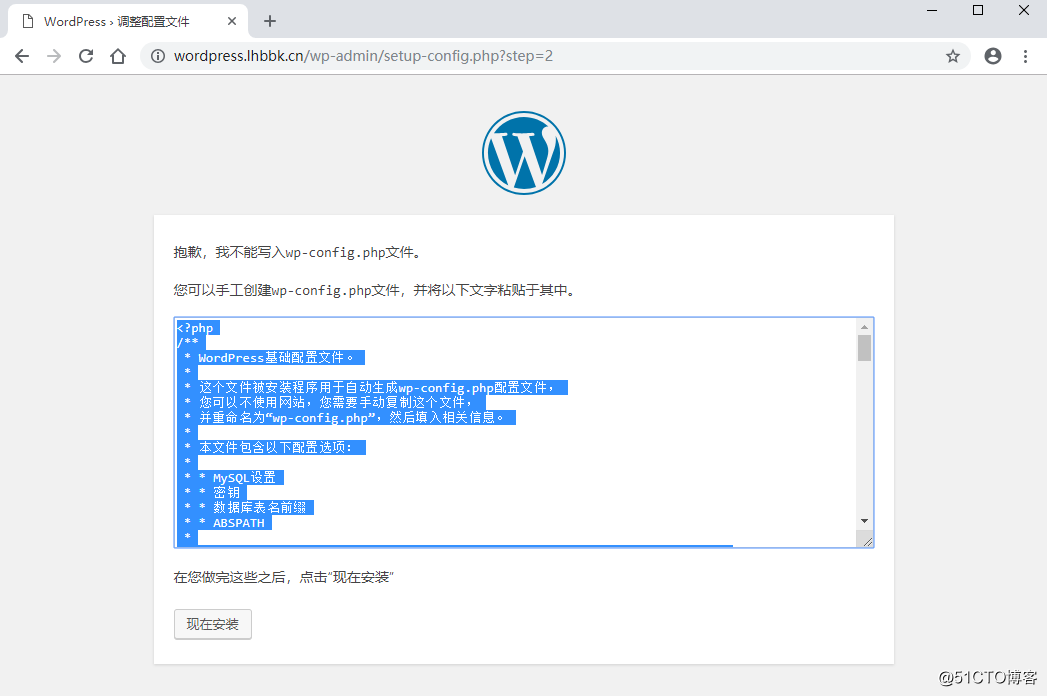View site information icon in address bar
Image resolution: width=1047 pixels, height=696 pixels.
click(x=158, y=56)
